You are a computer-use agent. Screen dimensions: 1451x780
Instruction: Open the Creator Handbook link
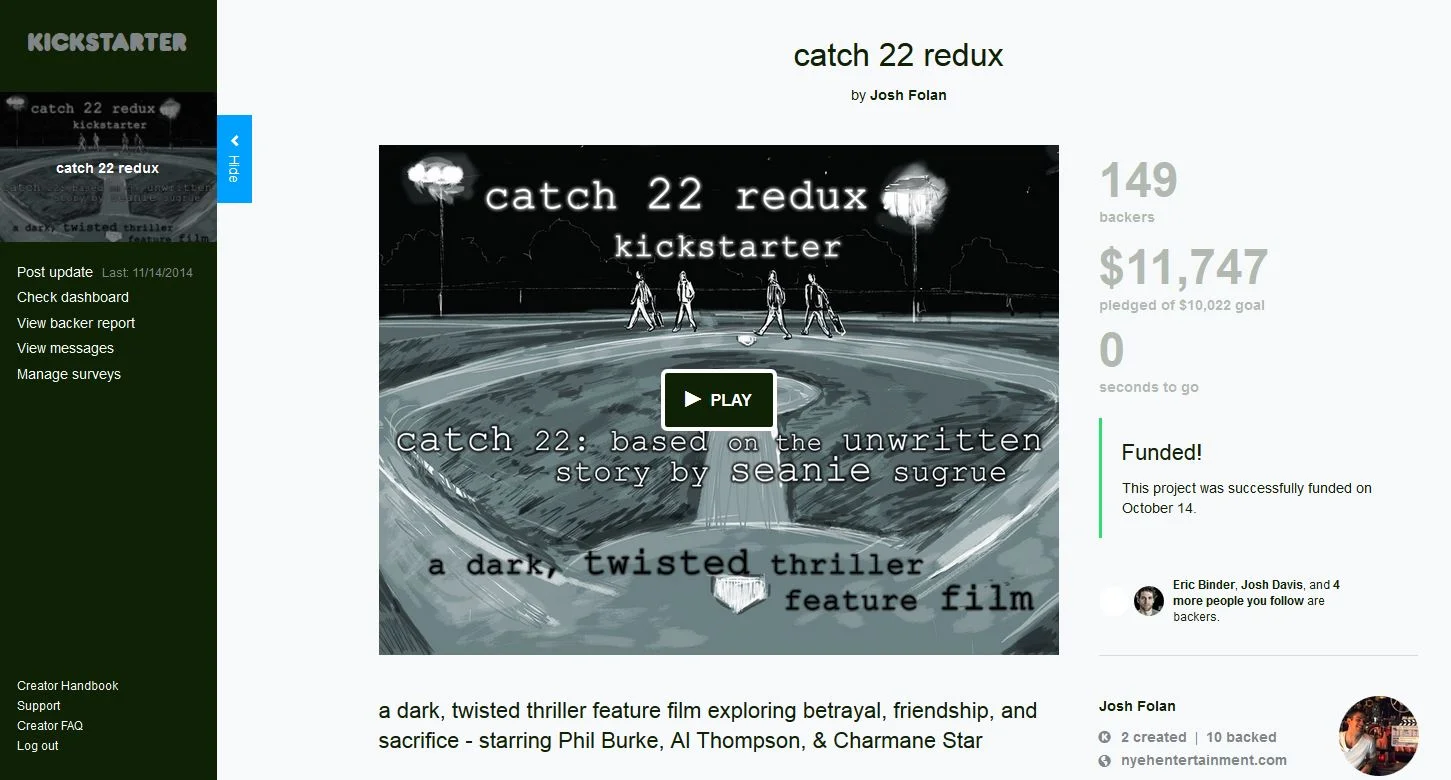click(67, 686)
